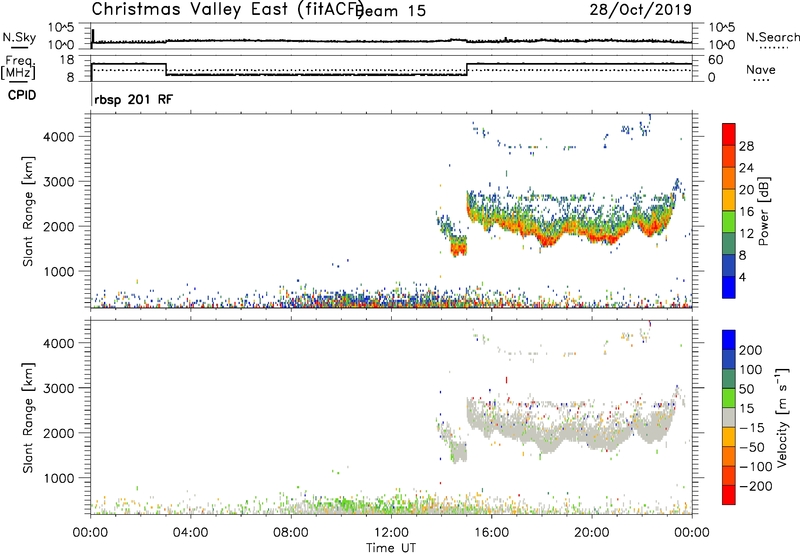Pick the red bottom segment of Velocity colorbar
The image size is (800, 554).
pyautogui.click(x=729, y=495)
